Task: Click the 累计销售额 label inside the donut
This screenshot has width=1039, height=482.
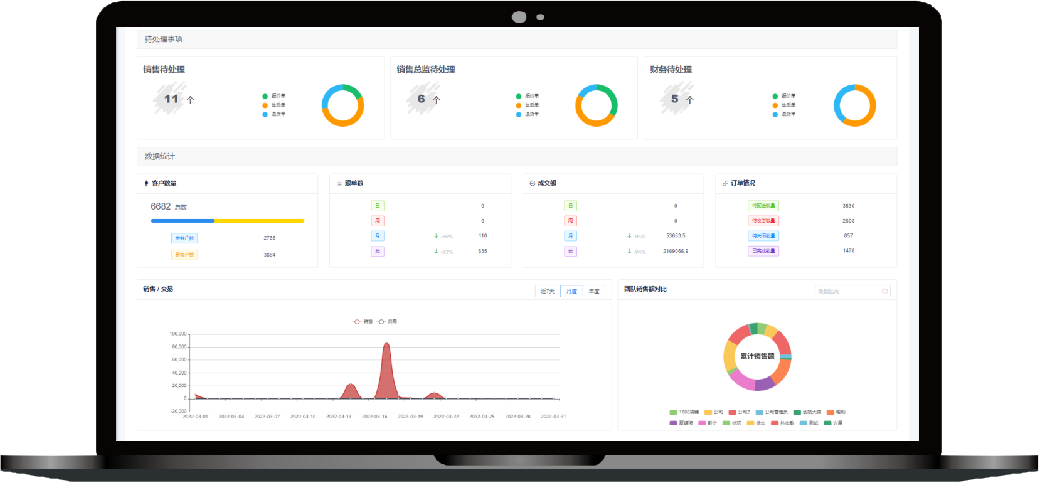Action: (x=757, y=357)
